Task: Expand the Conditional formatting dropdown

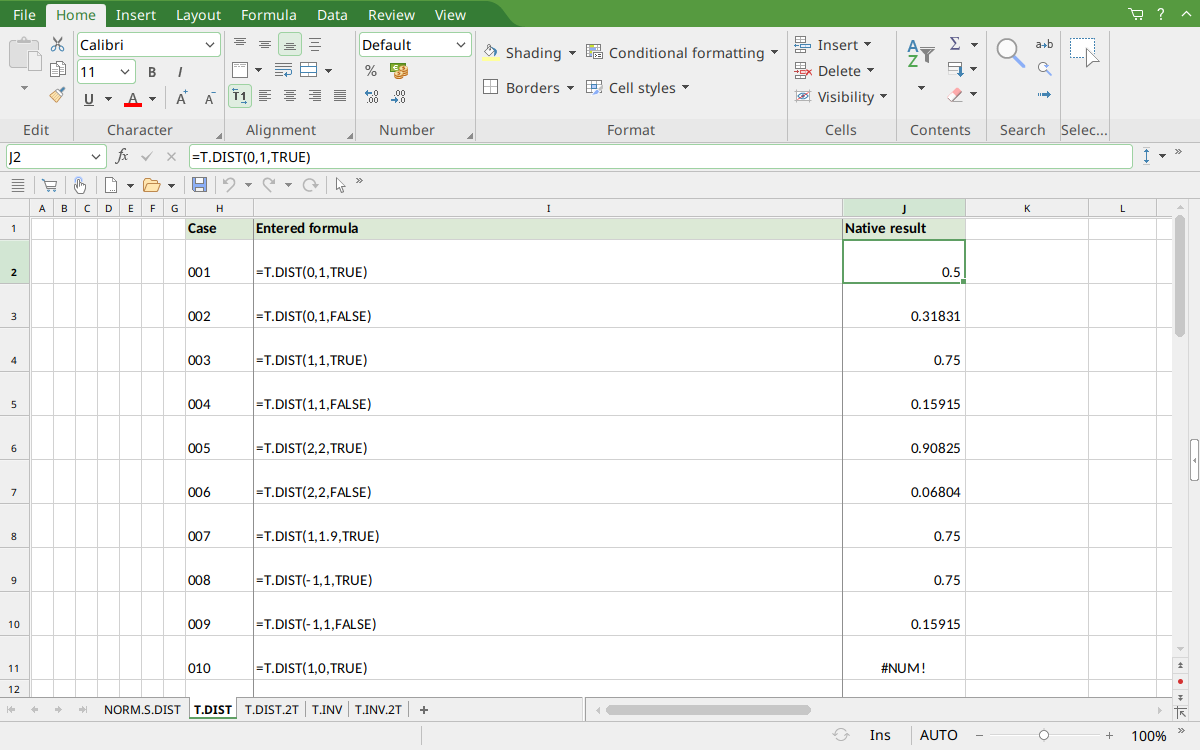Action: (x=774, y=53)
